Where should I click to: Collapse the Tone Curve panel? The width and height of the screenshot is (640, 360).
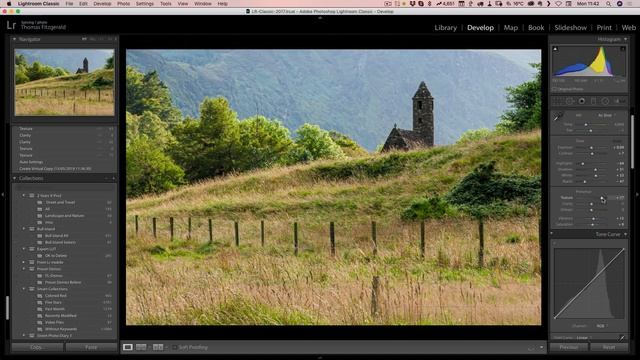point(625,234)
